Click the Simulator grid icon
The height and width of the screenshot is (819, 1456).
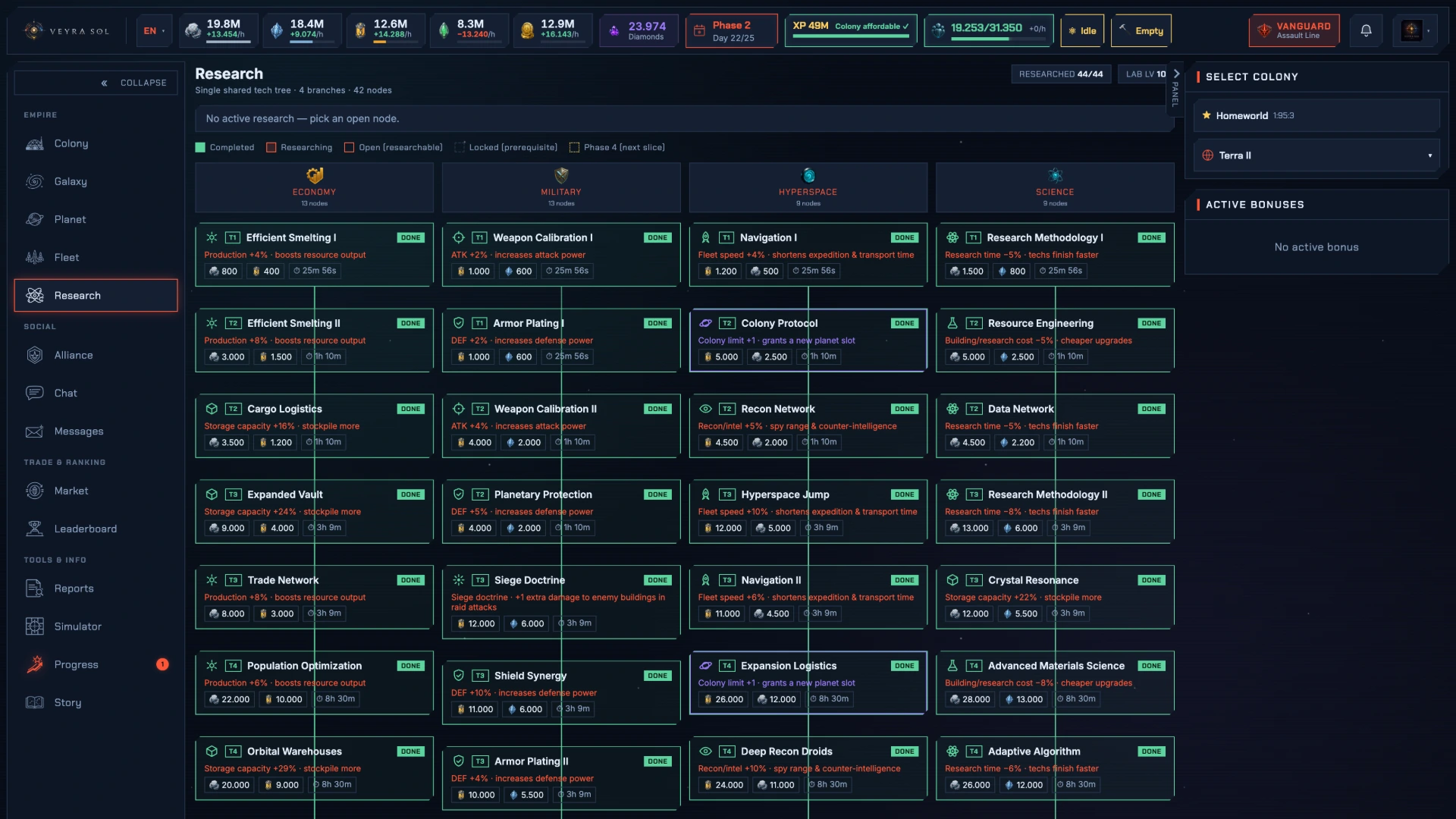click(35, 627)
